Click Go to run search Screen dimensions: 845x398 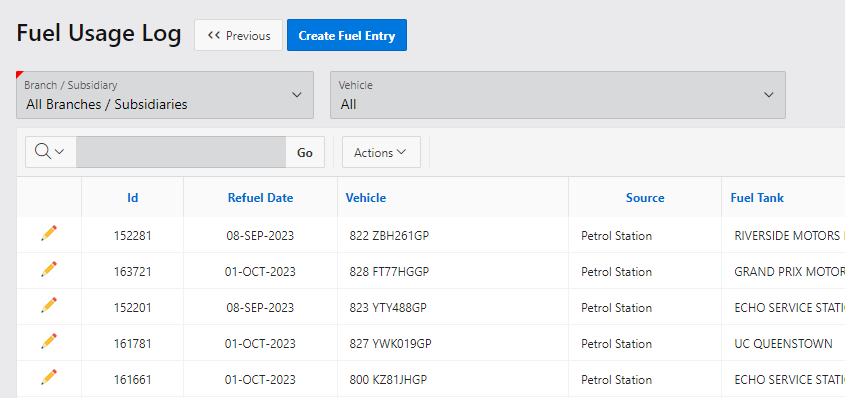click(x=305, y=152)
